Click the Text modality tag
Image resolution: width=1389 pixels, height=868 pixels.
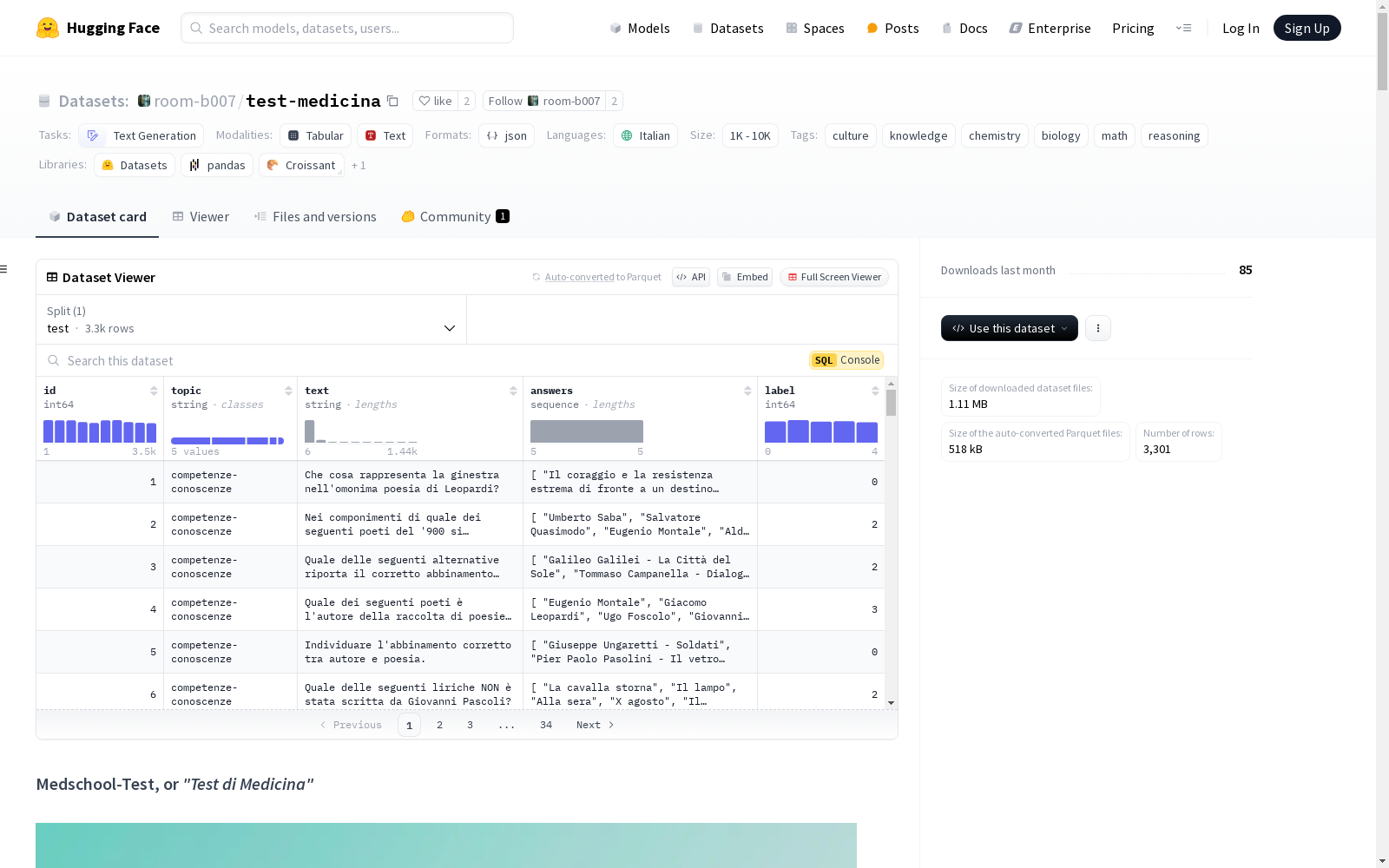(385, 135)
